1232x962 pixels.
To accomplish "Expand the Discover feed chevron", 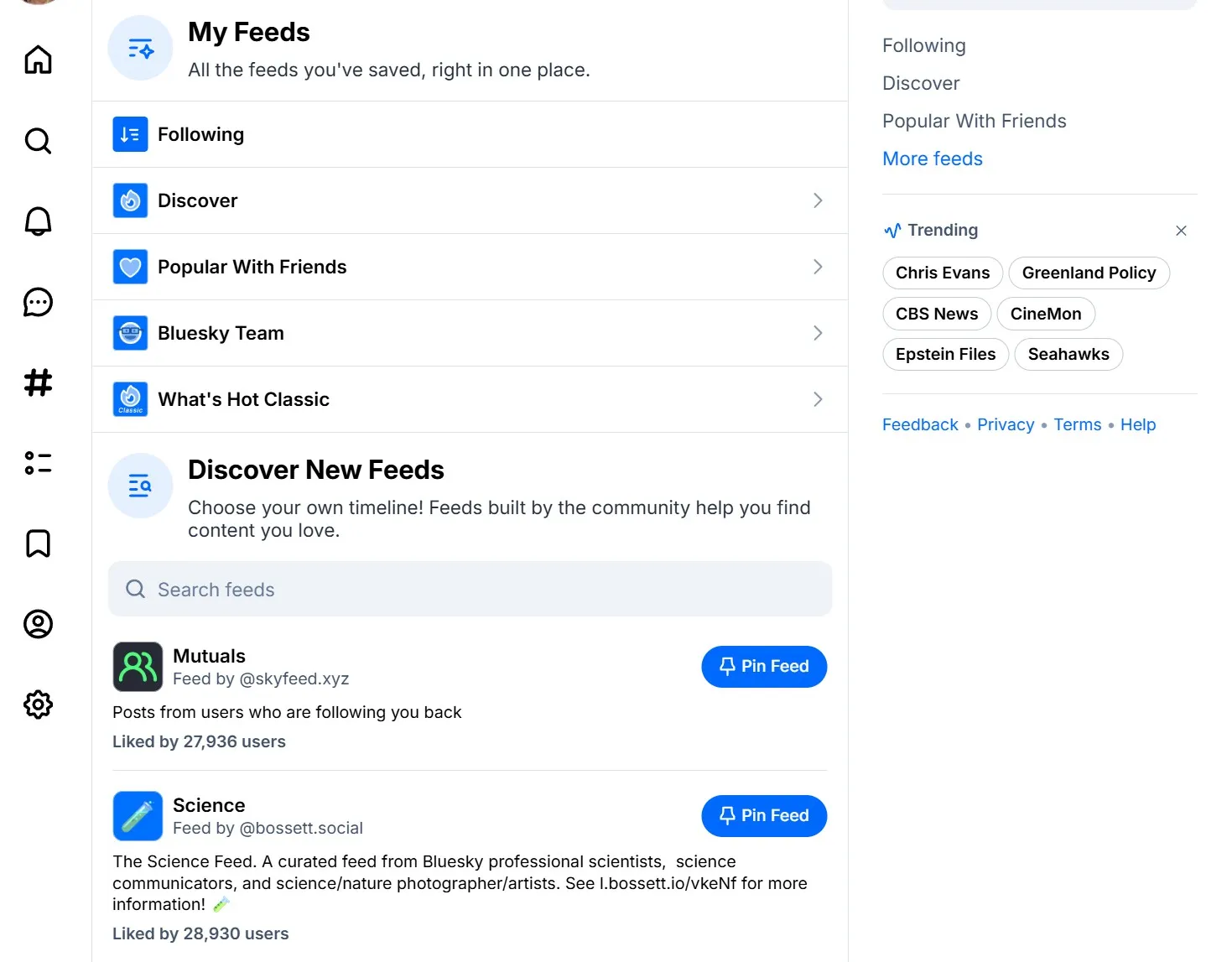I will click(x=817, y=200).
